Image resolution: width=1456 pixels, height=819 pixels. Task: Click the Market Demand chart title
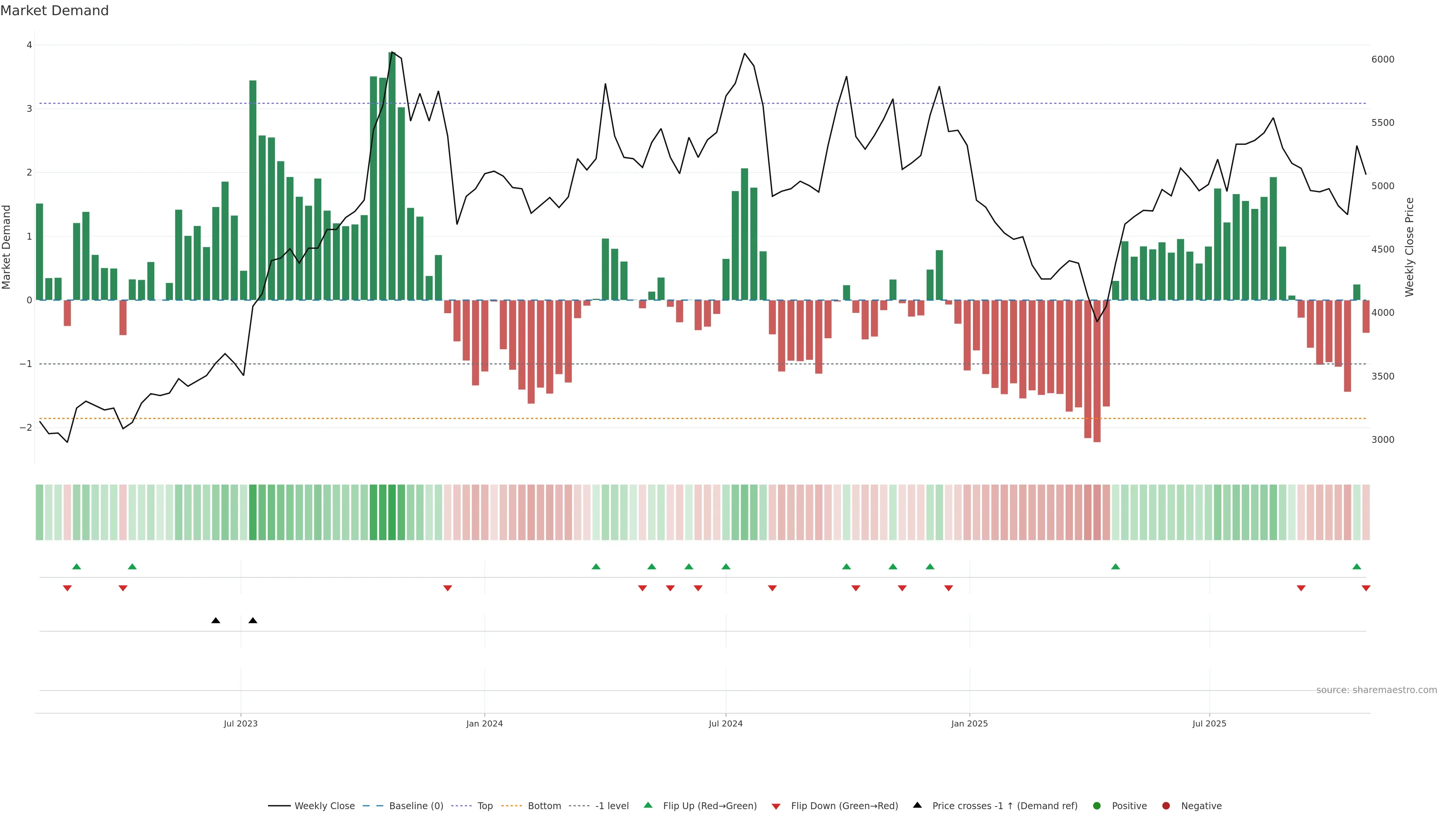(54, 11)
